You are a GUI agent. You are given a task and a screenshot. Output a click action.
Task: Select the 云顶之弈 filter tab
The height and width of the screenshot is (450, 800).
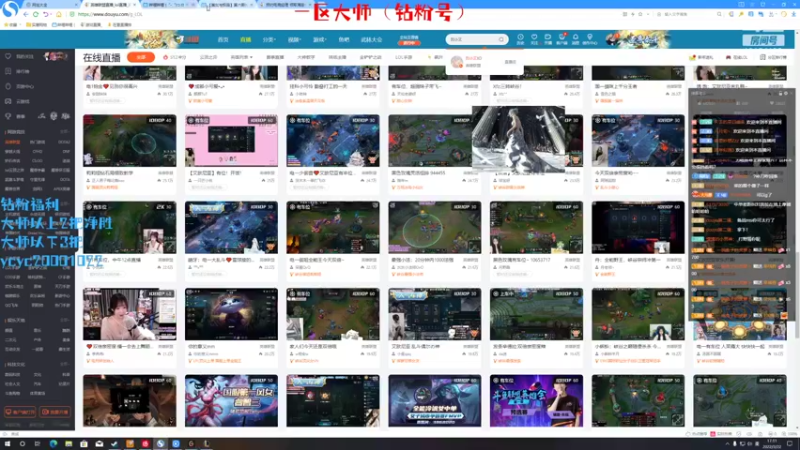[x=208, y=57]
